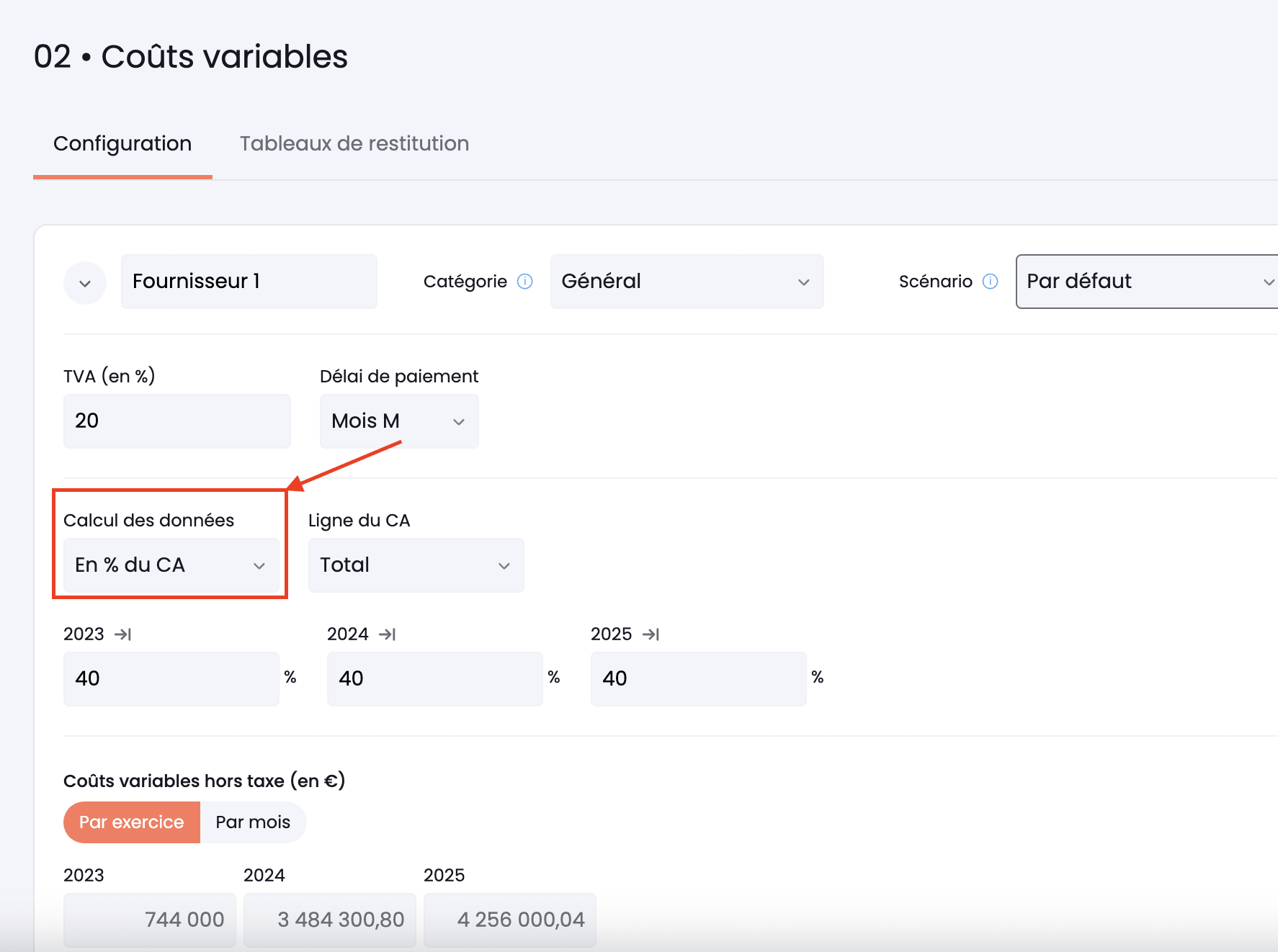Click the 2024 propagate-value arrow icon
1278x952 pixels.
[x=388, y=634]
